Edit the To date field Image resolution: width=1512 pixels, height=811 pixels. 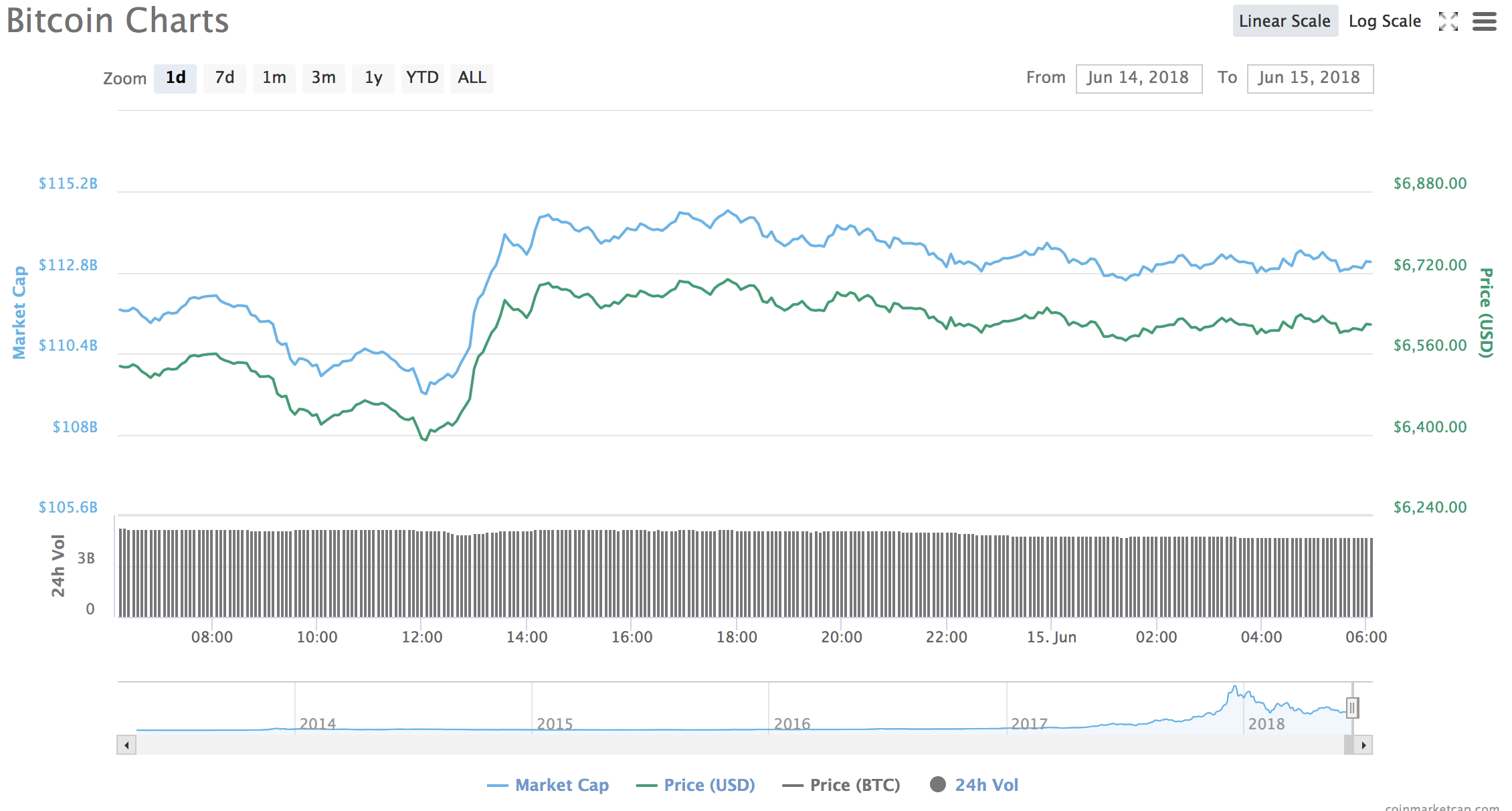[x=1310, y=78]
